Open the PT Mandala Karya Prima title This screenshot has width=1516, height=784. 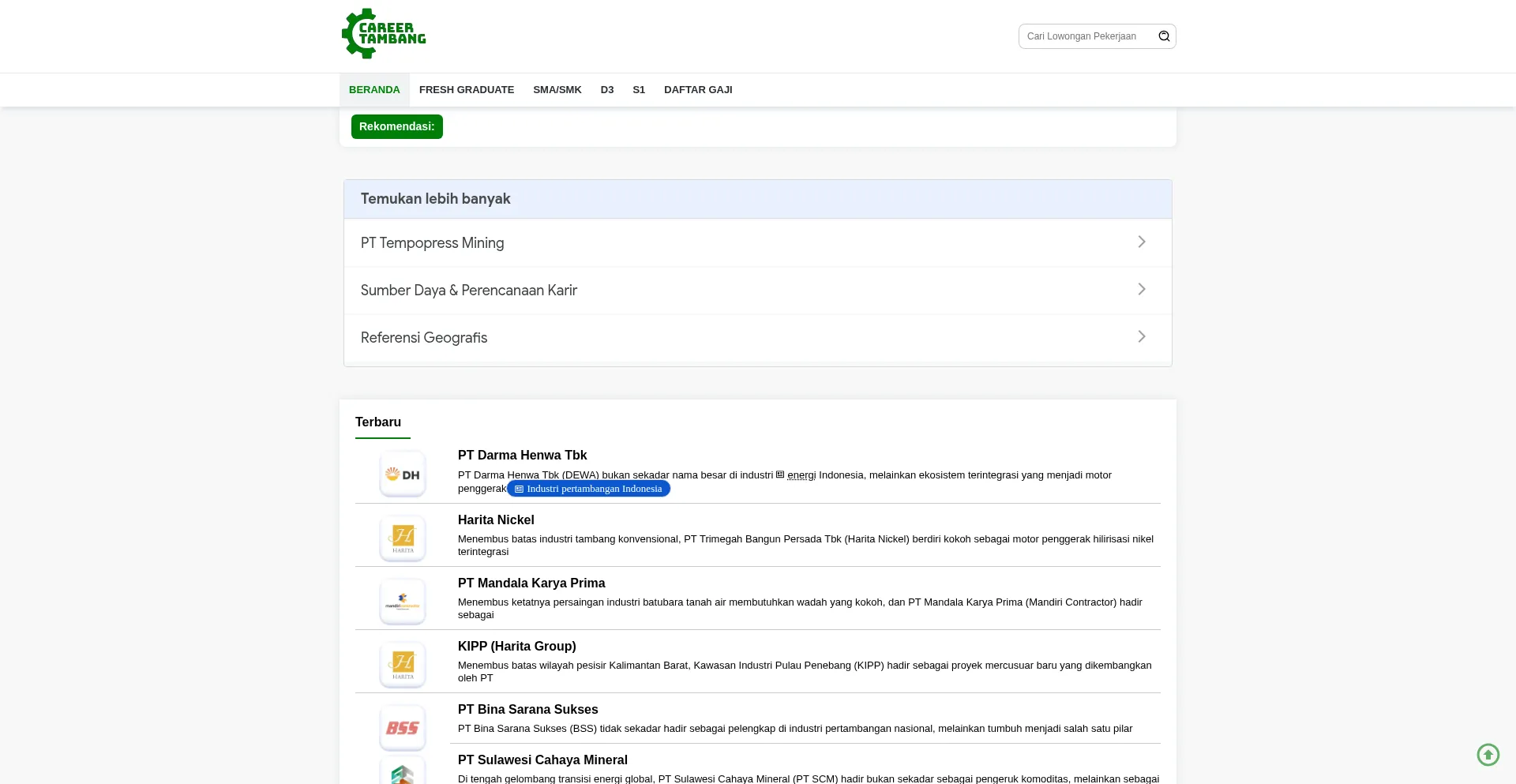pos(531,583)
